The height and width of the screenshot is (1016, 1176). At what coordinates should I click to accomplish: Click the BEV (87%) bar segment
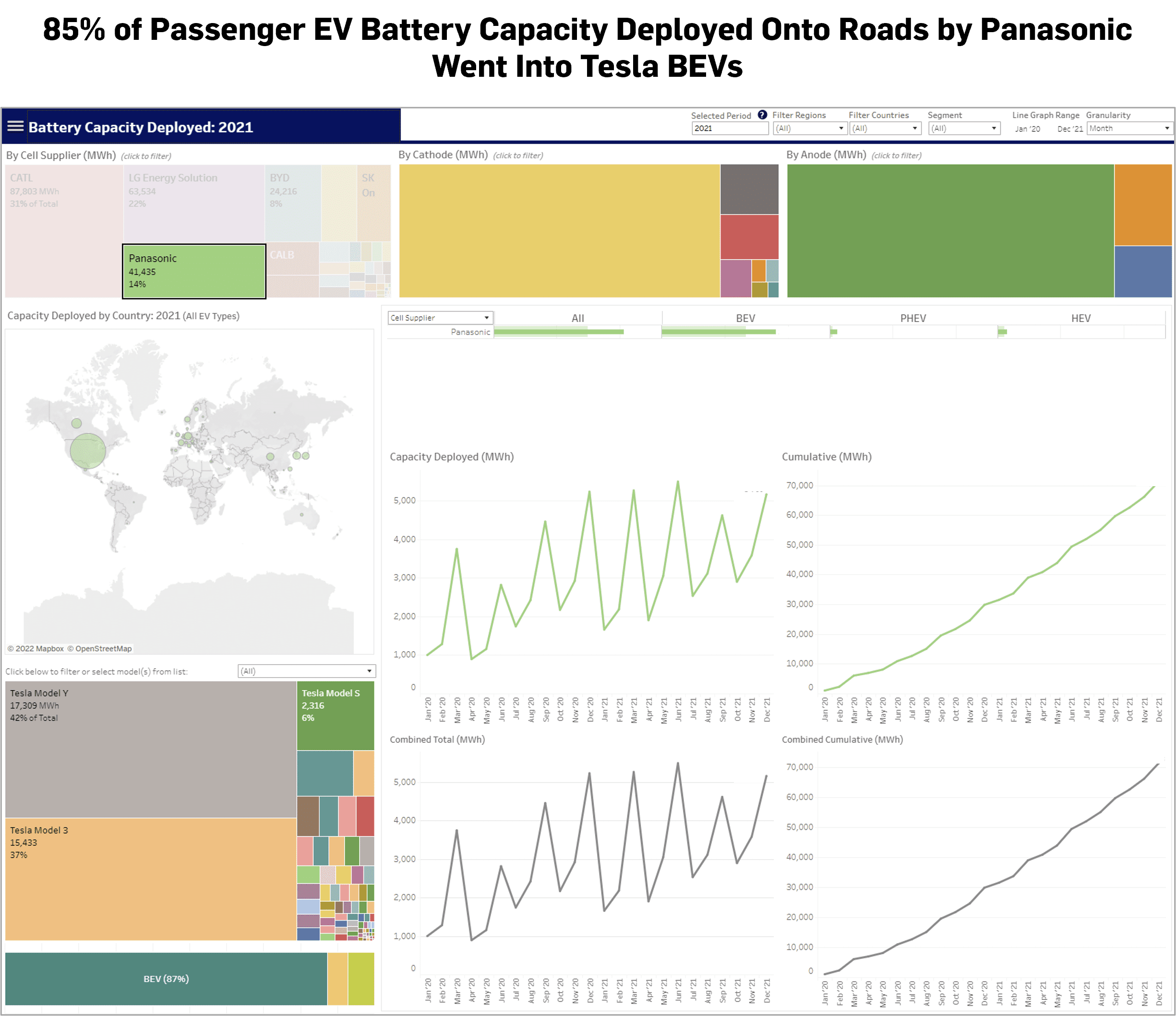coord(166,979)
